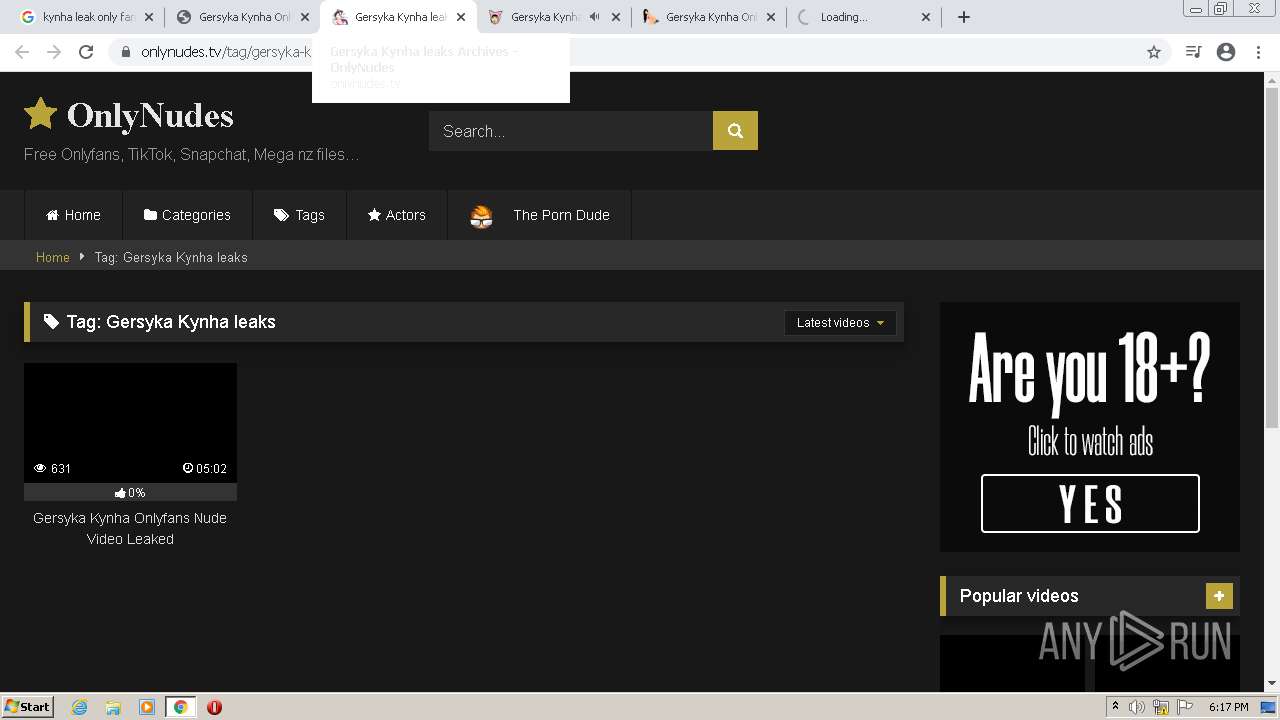Click the Popular videos plus icon
1280x720 pixels.
point(1219,596)
